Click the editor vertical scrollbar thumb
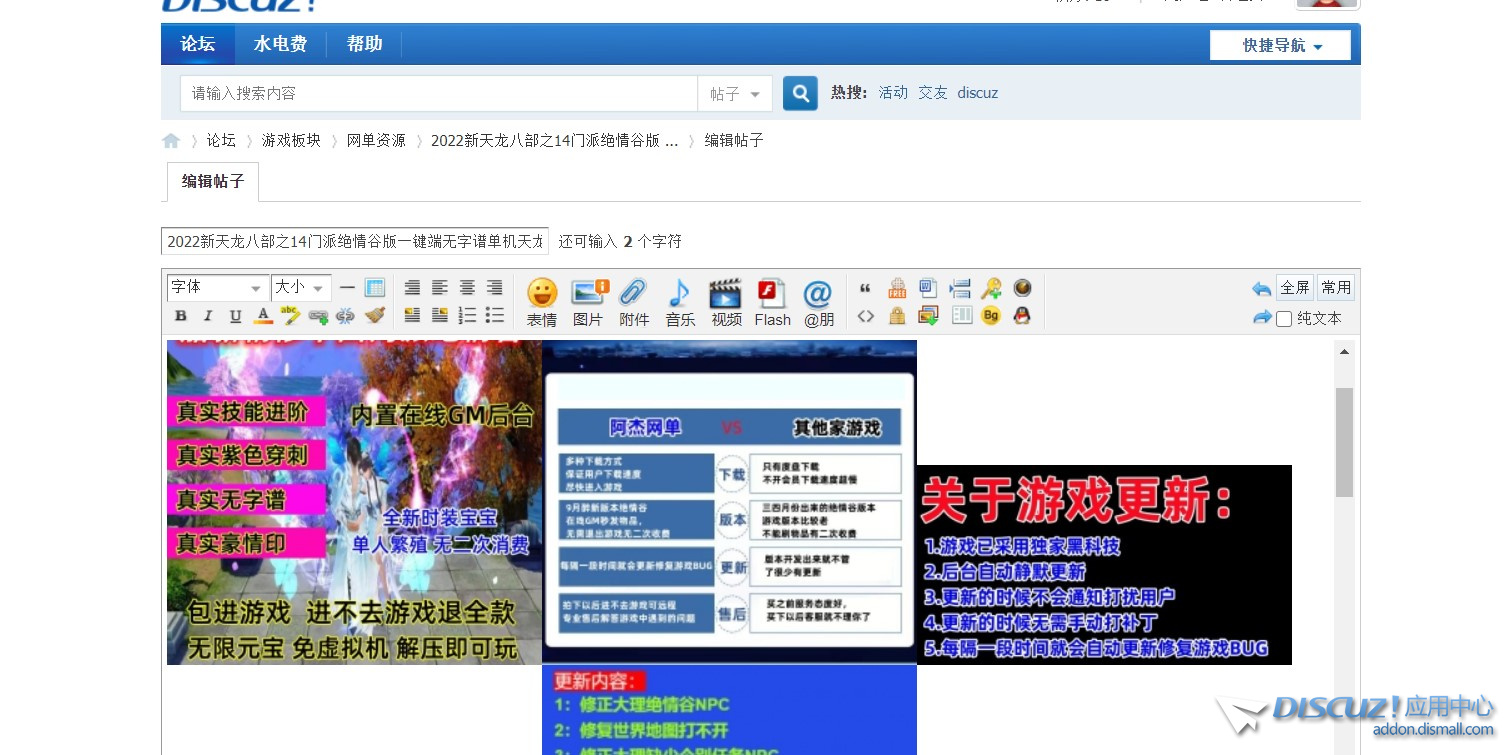Viewport: 1512px width, 755px height. [x=1344, y=442]
